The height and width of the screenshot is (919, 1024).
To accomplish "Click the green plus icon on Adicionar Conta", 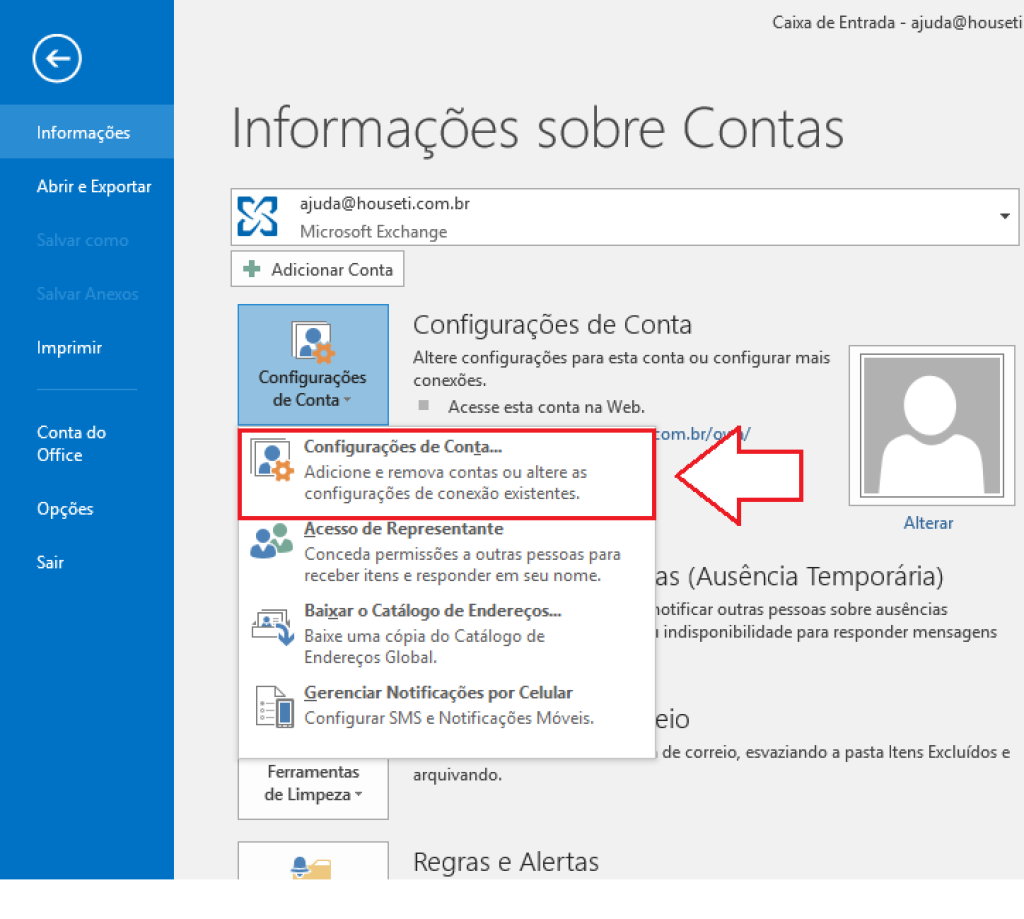I will 251,269.
